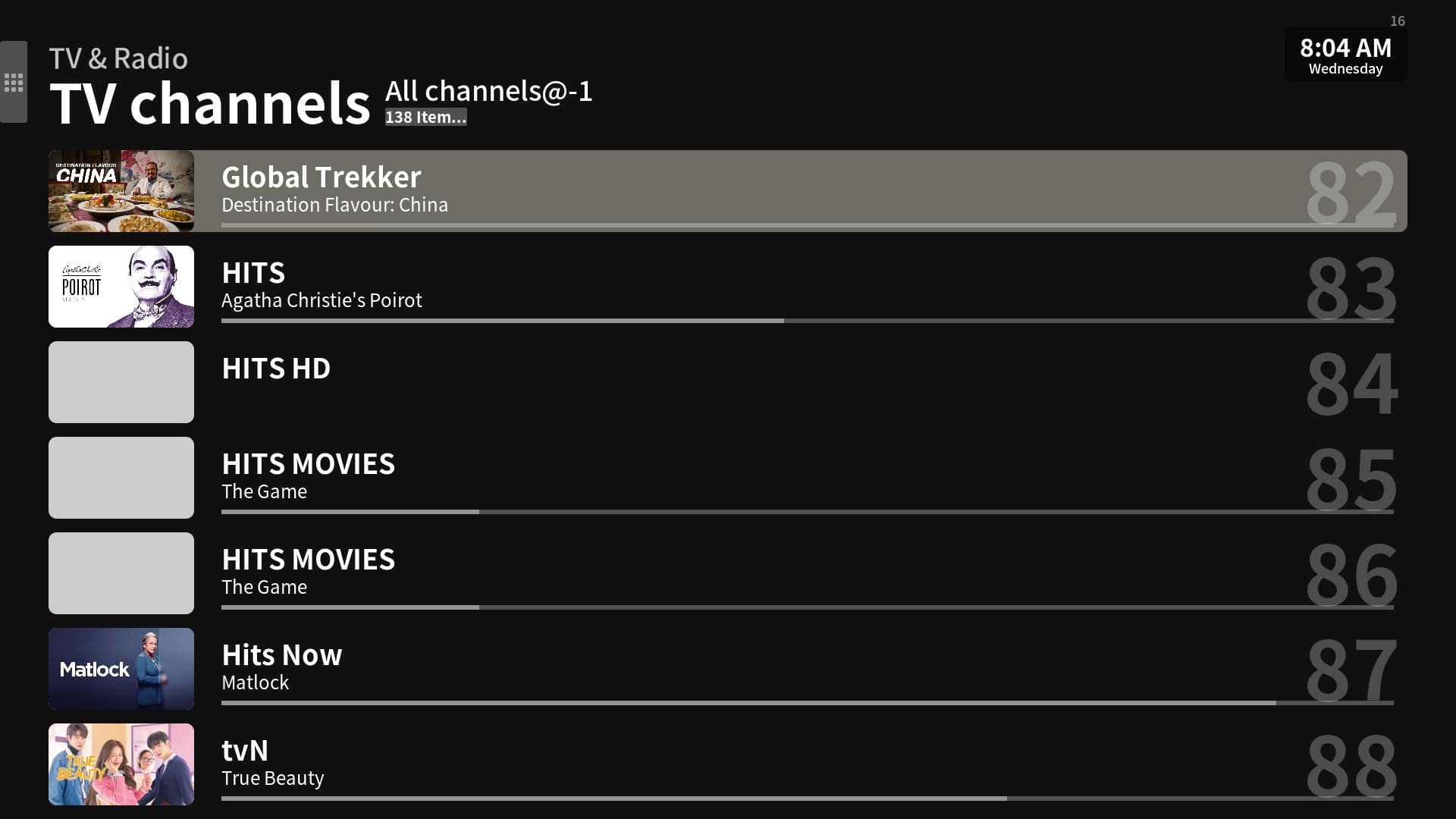Click the Hits Now channel title
Viewport: 1456px width, 819px height.
[281, 655]
